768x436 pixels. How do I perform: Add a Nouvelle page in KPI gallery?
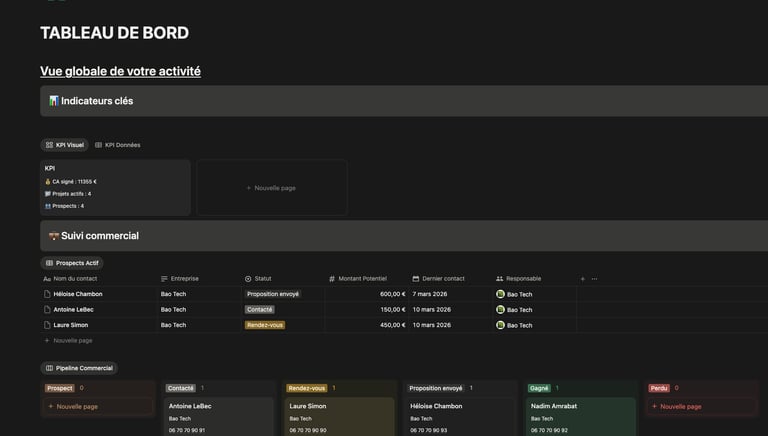point(272,188)
